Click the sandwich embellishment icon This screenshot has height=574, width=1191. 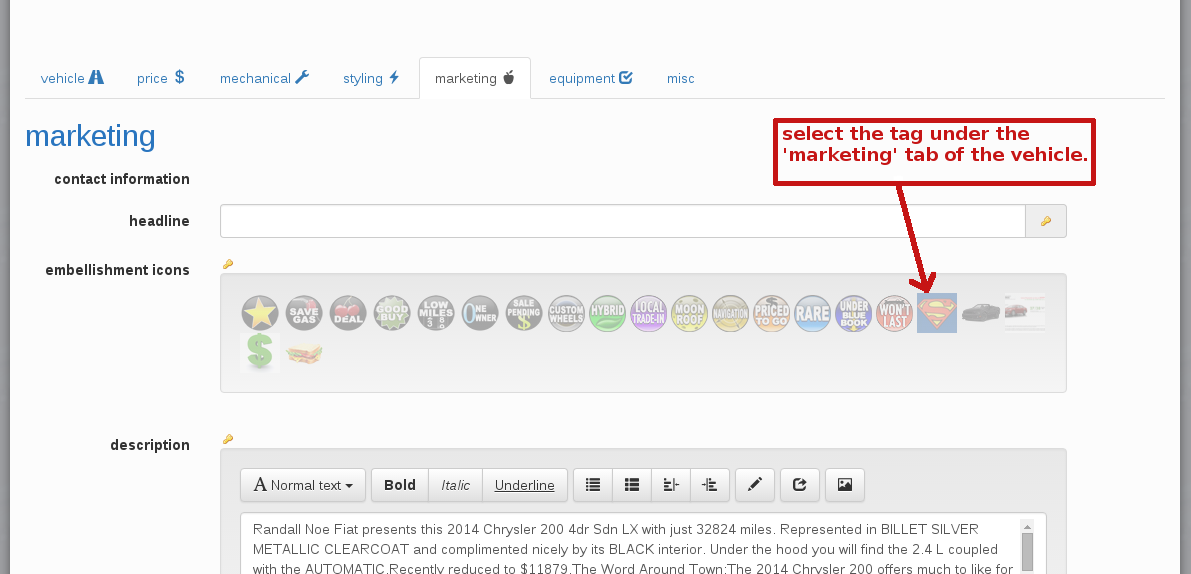pos(304,353)
